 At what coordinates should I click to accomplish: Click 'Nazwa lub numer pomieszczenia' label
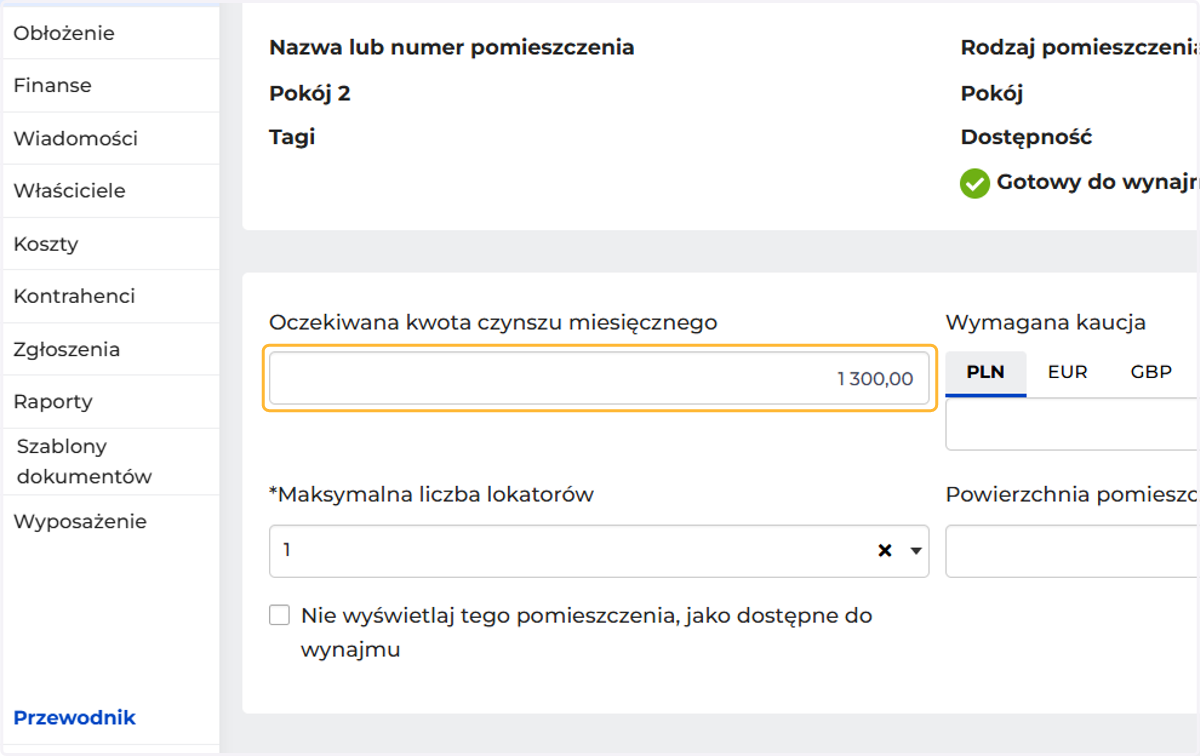click(x=452, y=47)
